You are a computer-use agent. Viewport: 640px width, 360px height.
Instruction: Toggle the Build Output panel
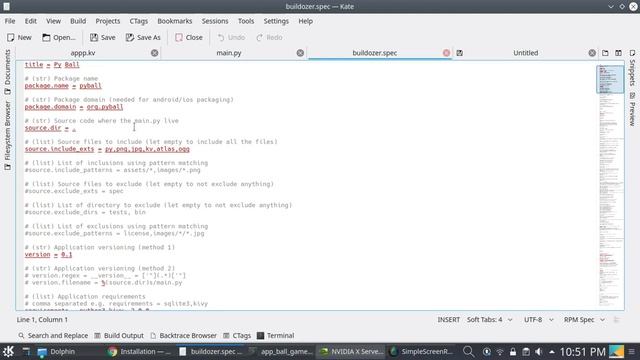click(119, 336)
